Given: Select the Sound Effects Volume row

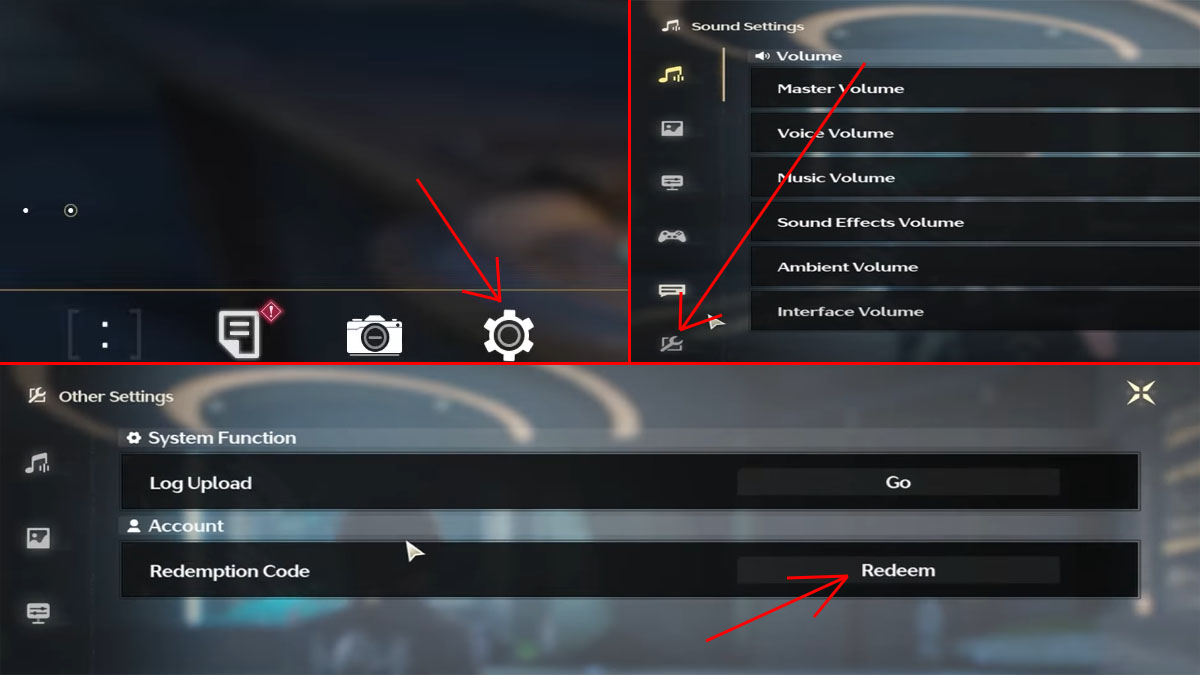Looking at the screenshot, I should pyautogui.click(x=975, y=222).
